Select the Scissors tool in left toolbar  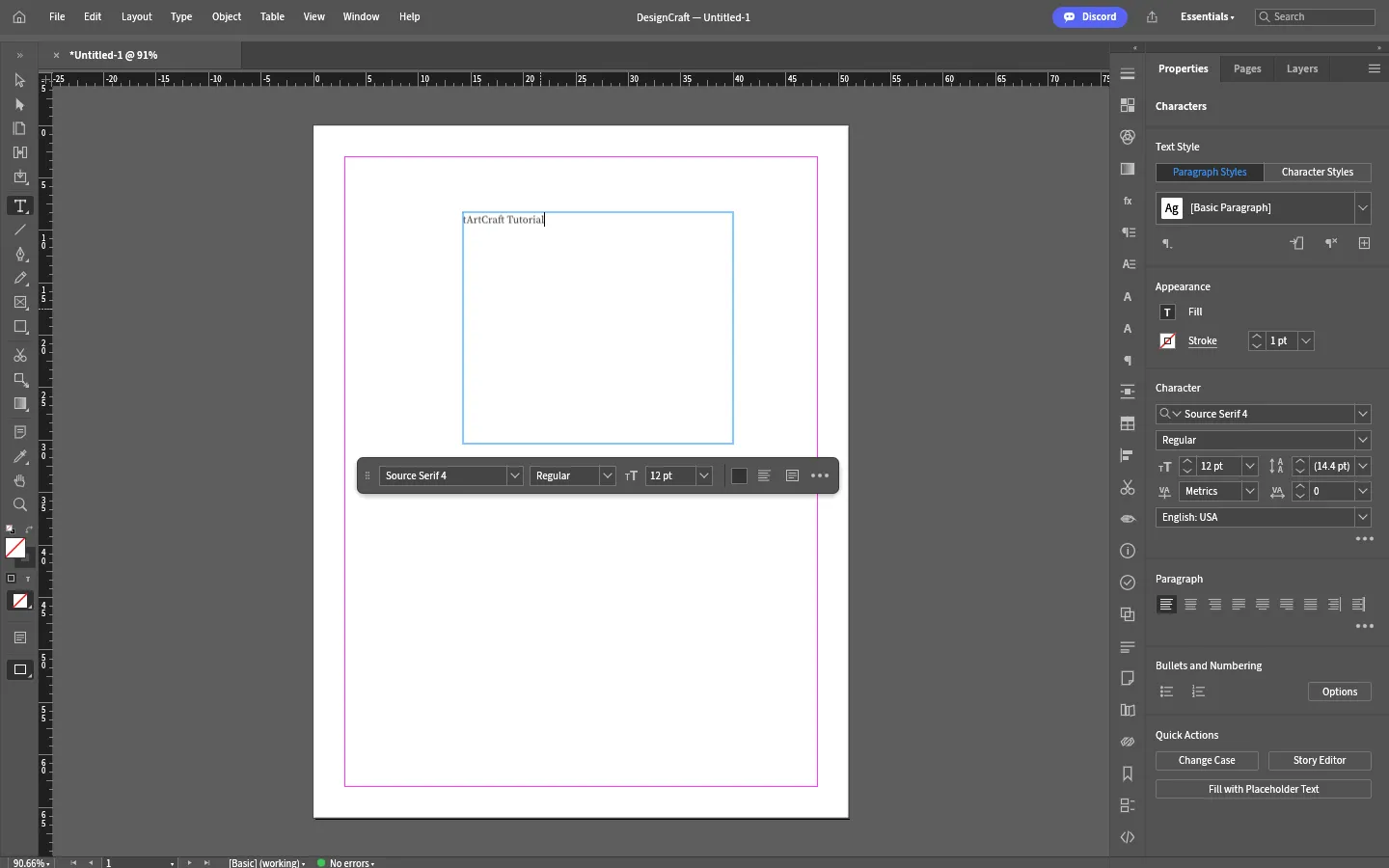click(20, 356)
